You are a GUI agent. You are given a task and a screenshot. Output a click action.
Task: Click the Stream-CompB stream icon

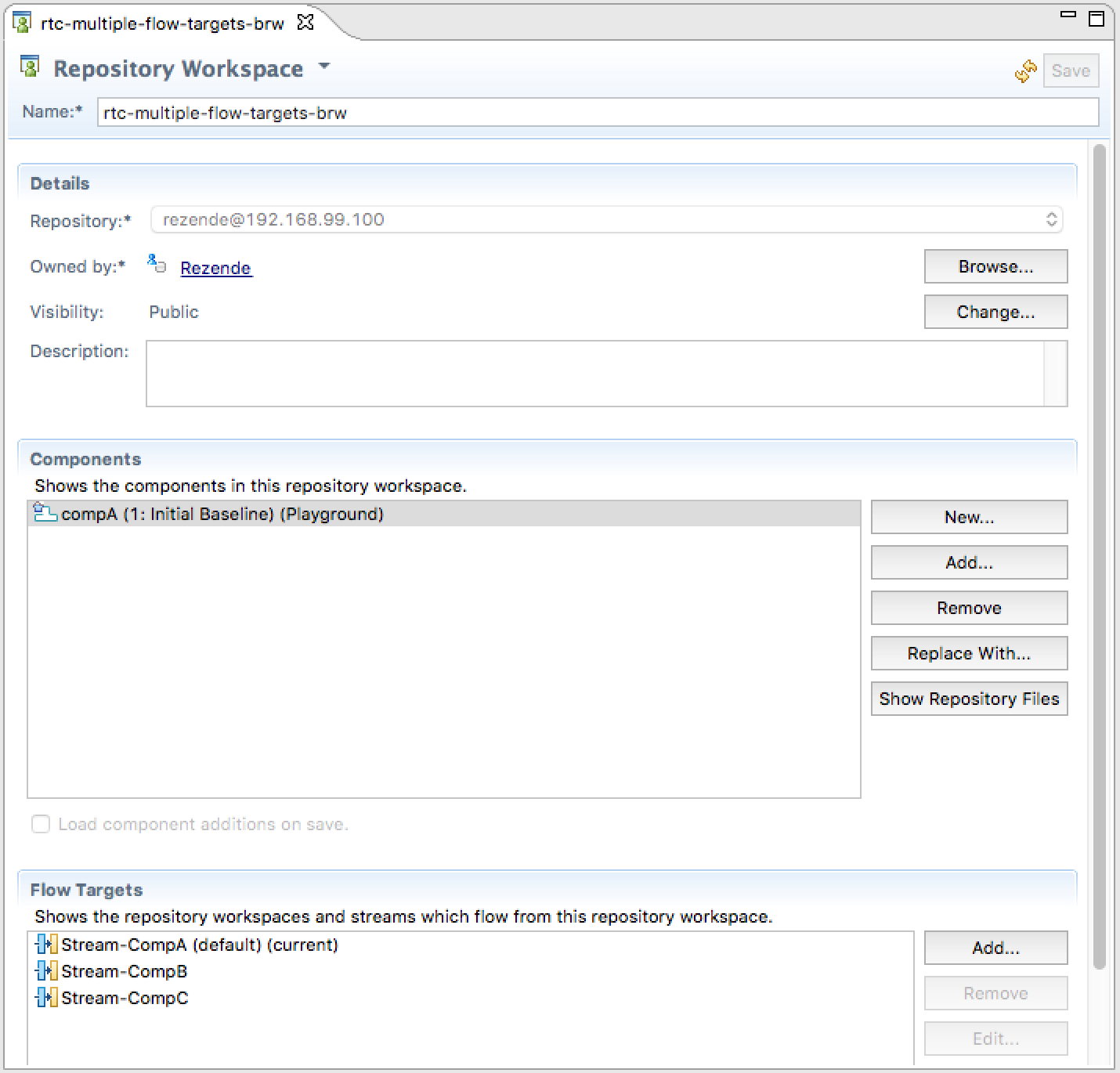pyautogui.click(x=47, y=972)
